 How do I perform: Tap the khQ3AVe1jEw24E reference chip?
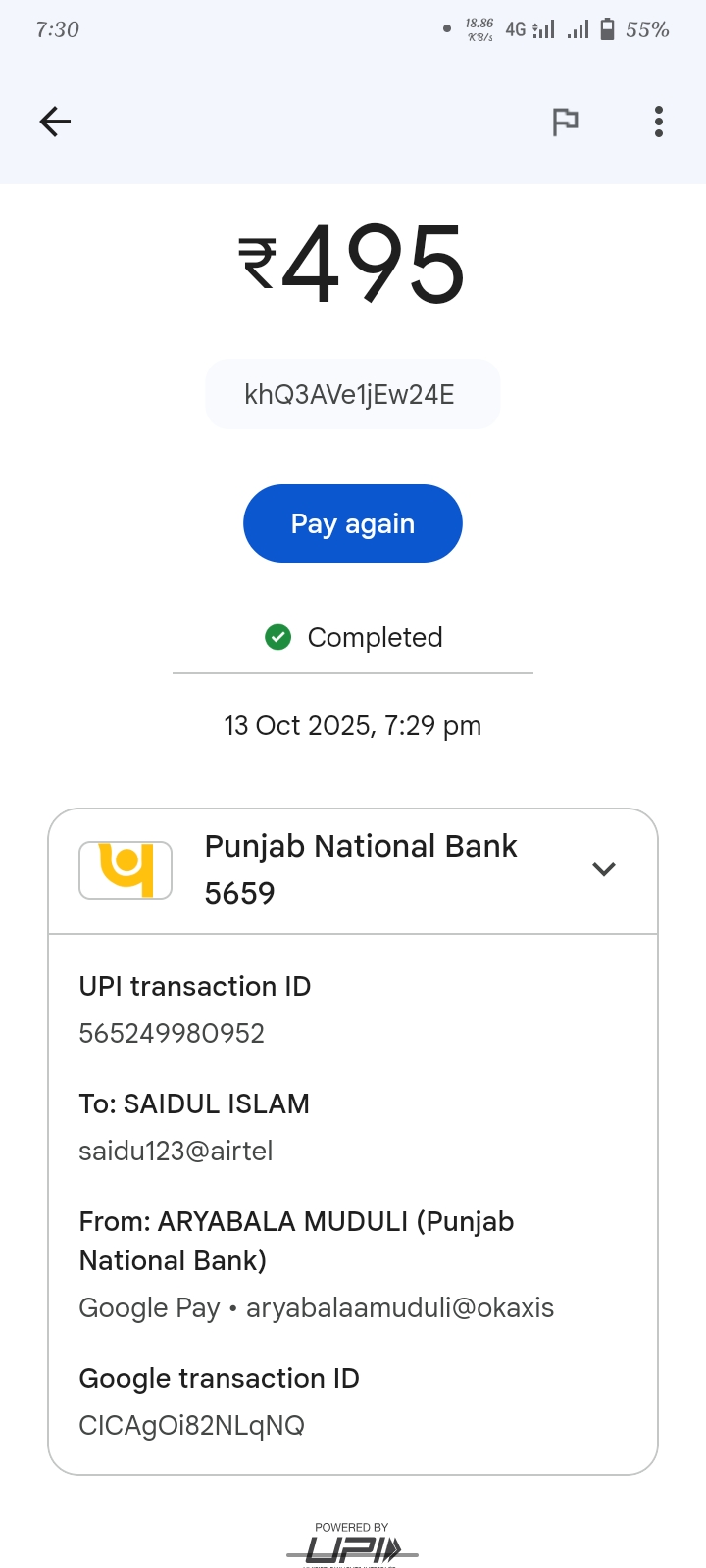click(x=353, y=394)
